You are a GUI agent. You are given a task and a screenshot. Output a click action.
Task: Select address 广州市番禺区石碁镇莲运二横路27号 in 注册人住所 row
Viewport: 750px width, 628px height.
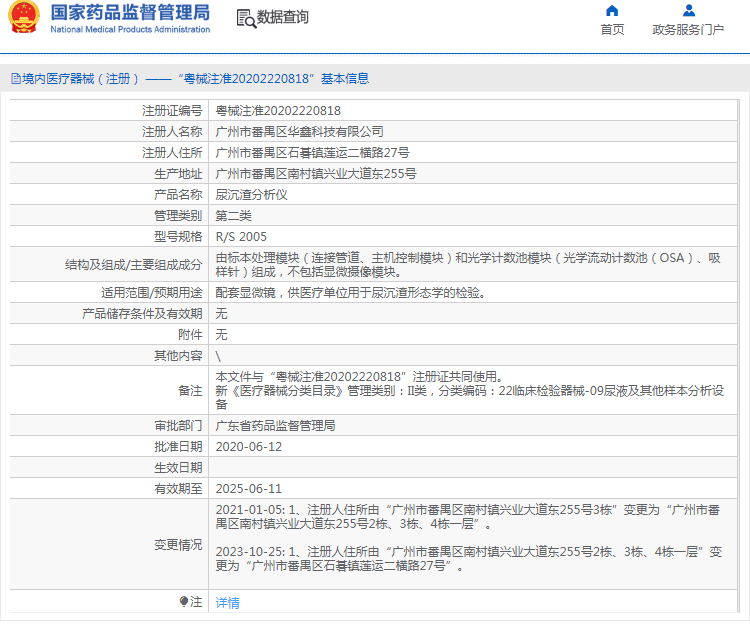(312, 153)
